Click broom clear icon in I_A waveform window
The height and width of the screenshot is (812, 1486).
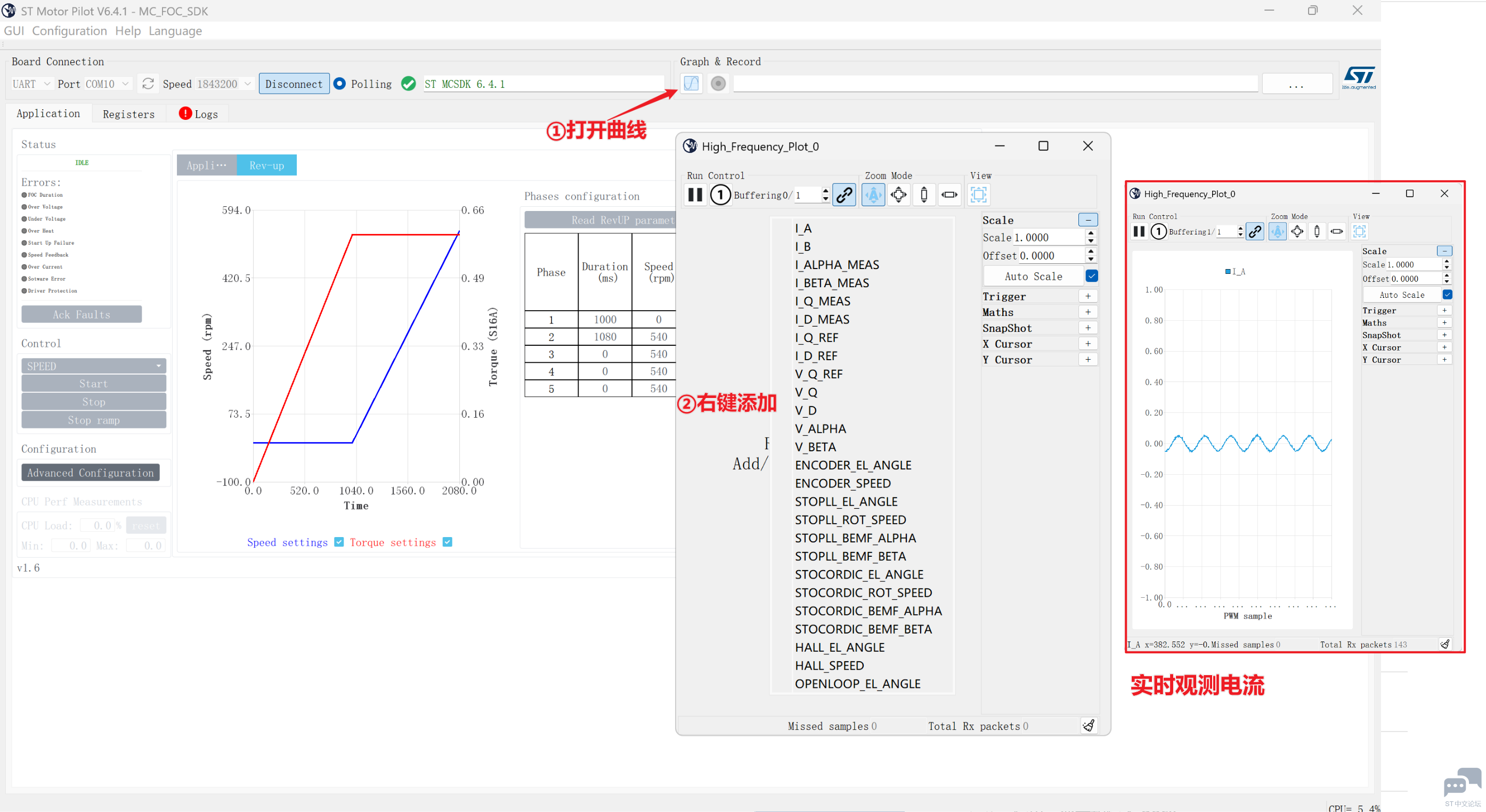point(1445,644)
